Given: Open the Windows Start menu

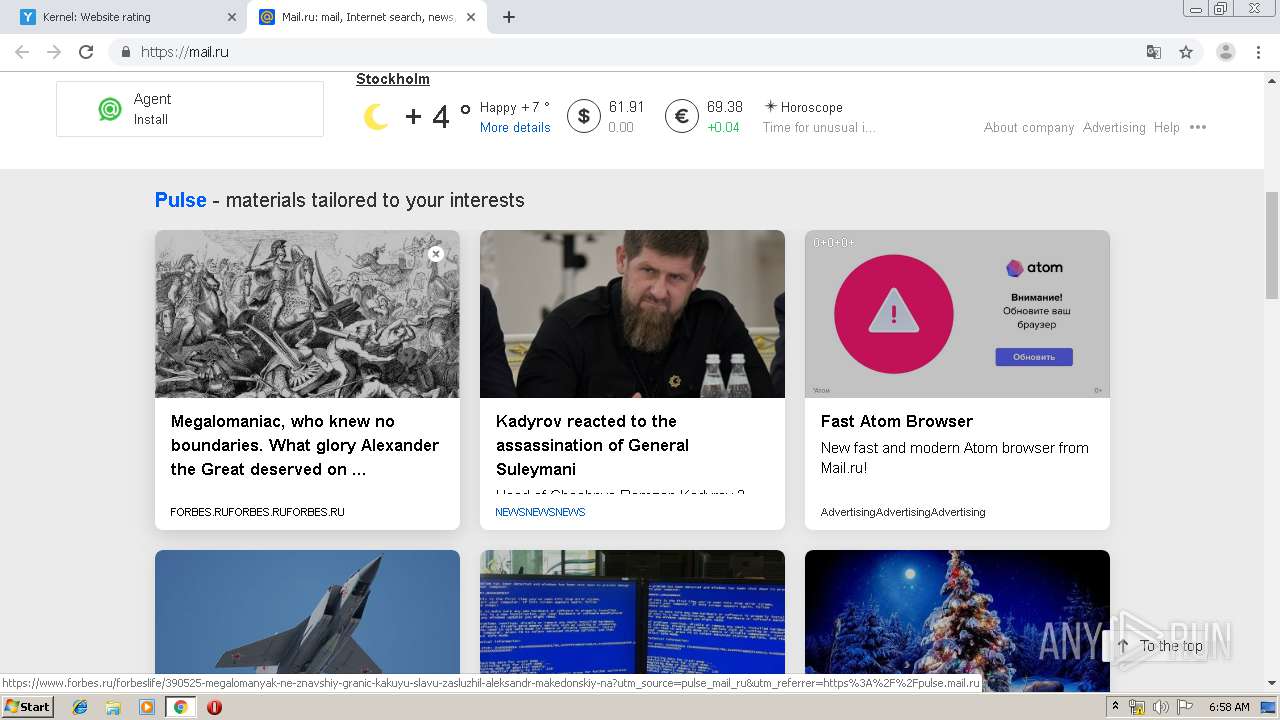Looking at the screenshot, I should (x=27, y=707).
